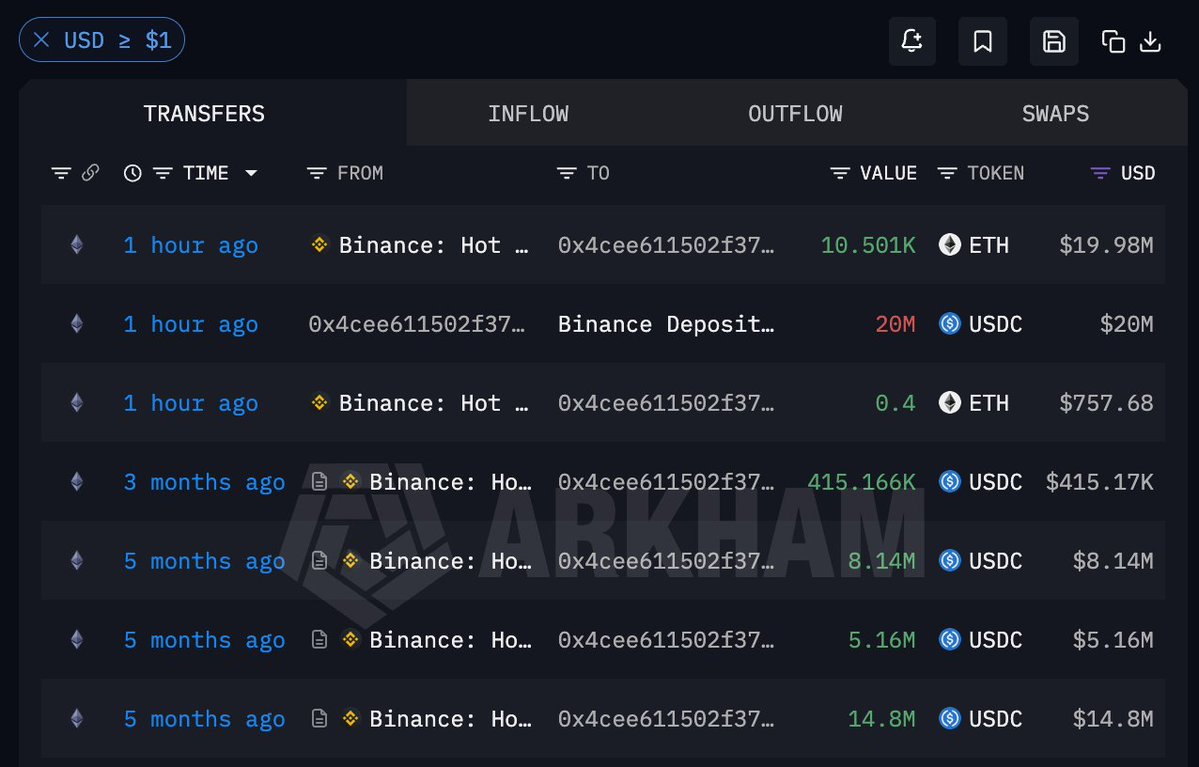The width and height of the screenshot is (1199, 767).
Task: Open the 0.4 ETH row's timestamp link
Action: 191,403
